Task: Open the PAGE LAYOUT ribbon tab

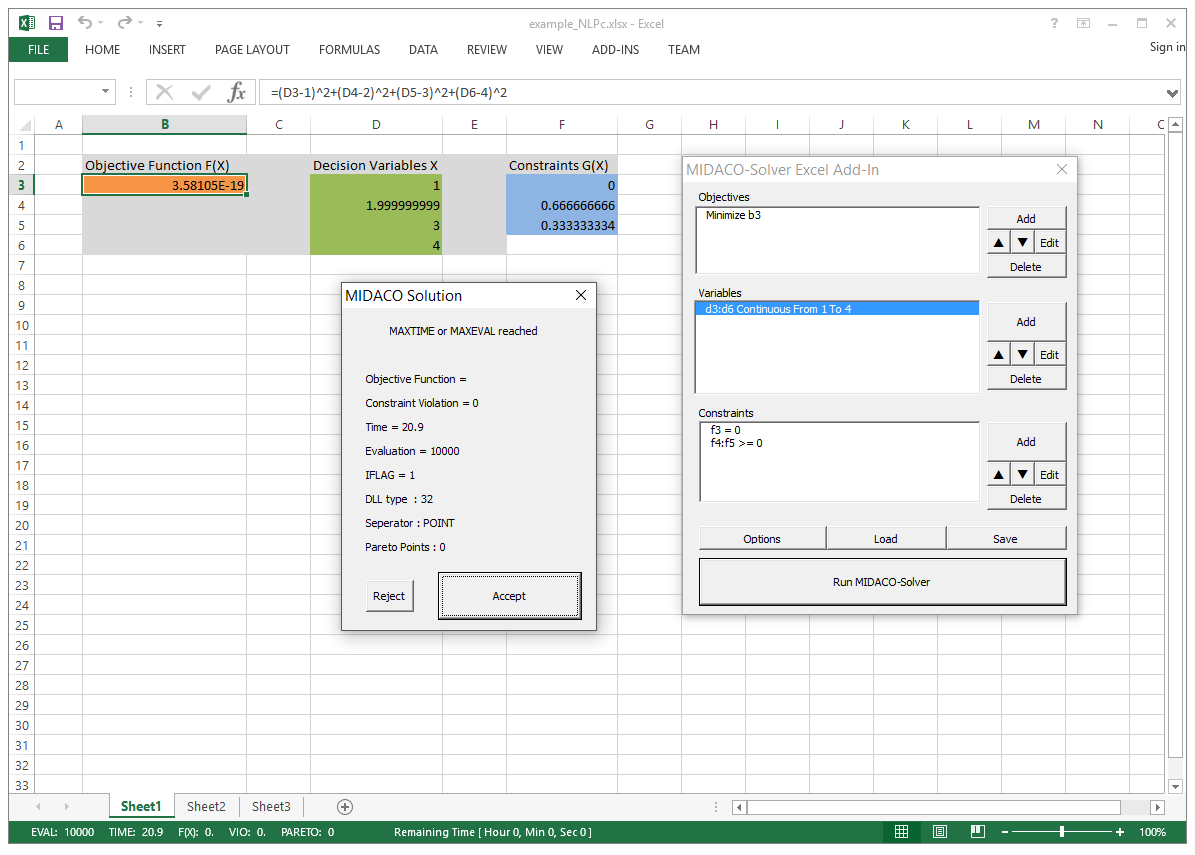Action: pyautogui.click(x=252, y=50)
